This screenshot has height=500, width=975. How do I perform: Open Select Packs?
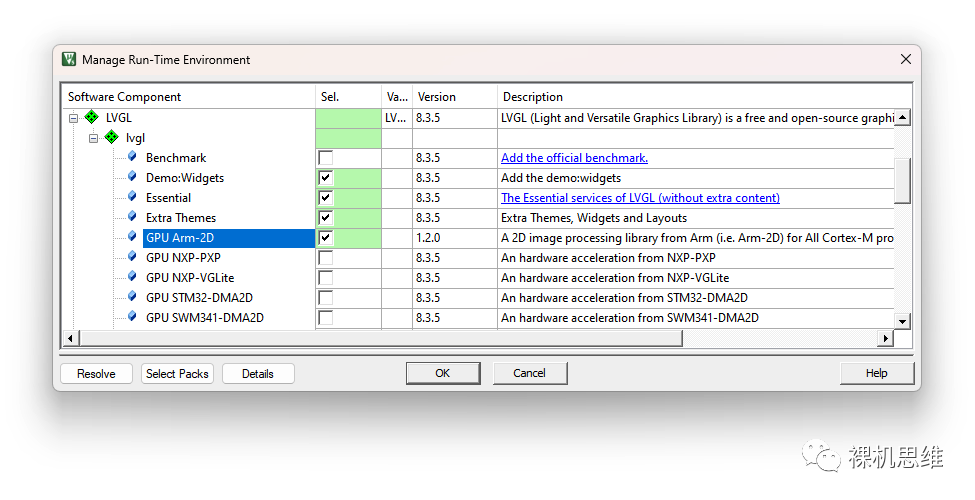click(177, 374)
